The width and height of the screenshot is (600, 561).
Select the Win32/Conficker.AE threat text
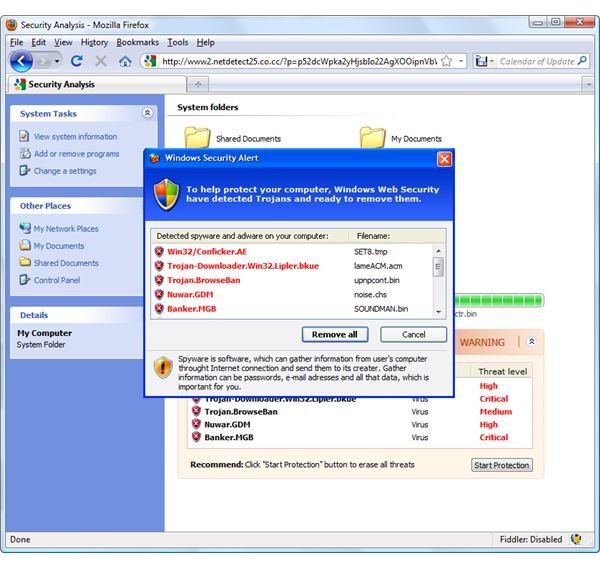(207, 251)
